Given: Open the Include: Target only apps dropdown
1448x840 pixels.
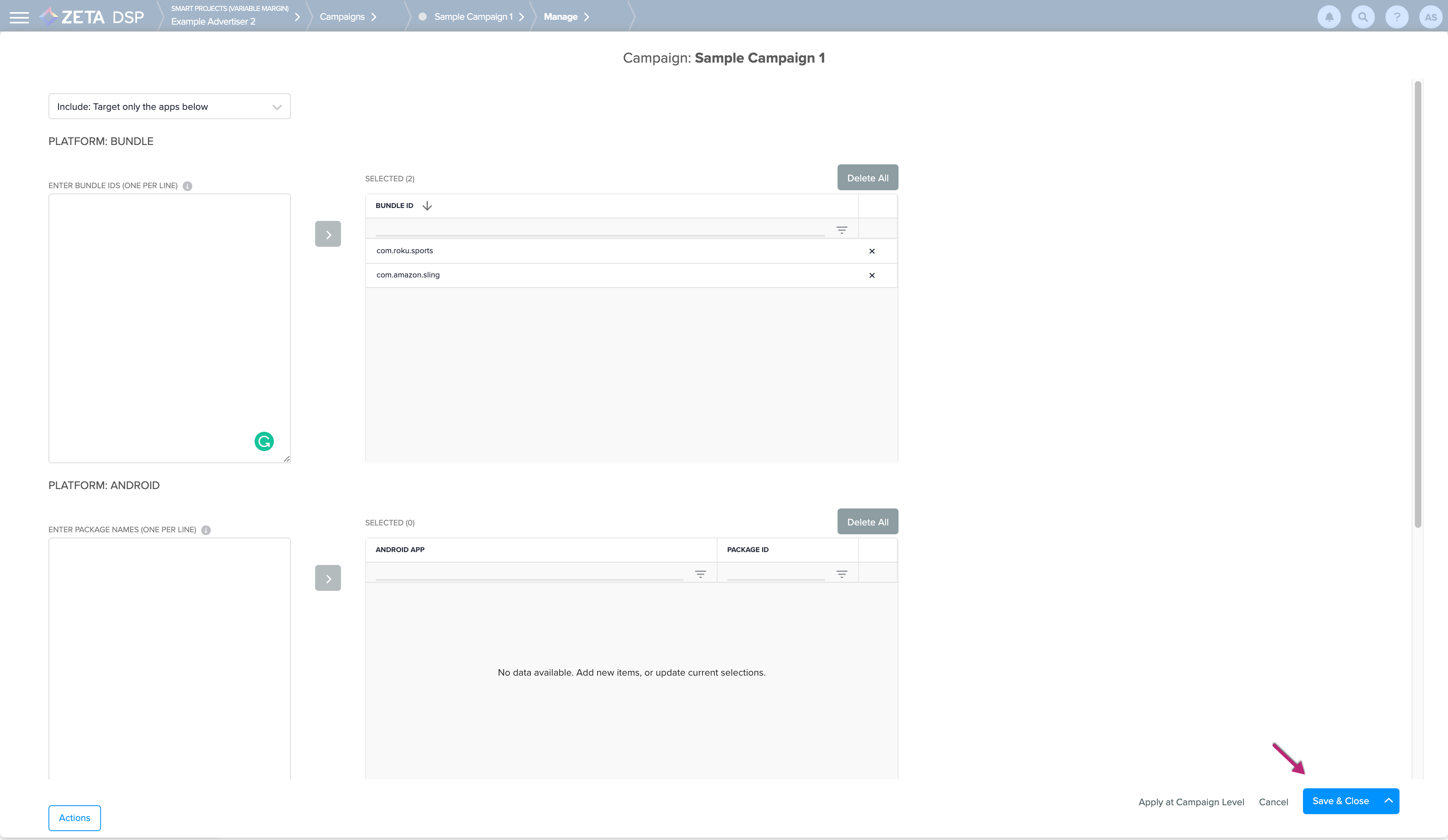Looking at the screenshot, I should tap(169, 107).
